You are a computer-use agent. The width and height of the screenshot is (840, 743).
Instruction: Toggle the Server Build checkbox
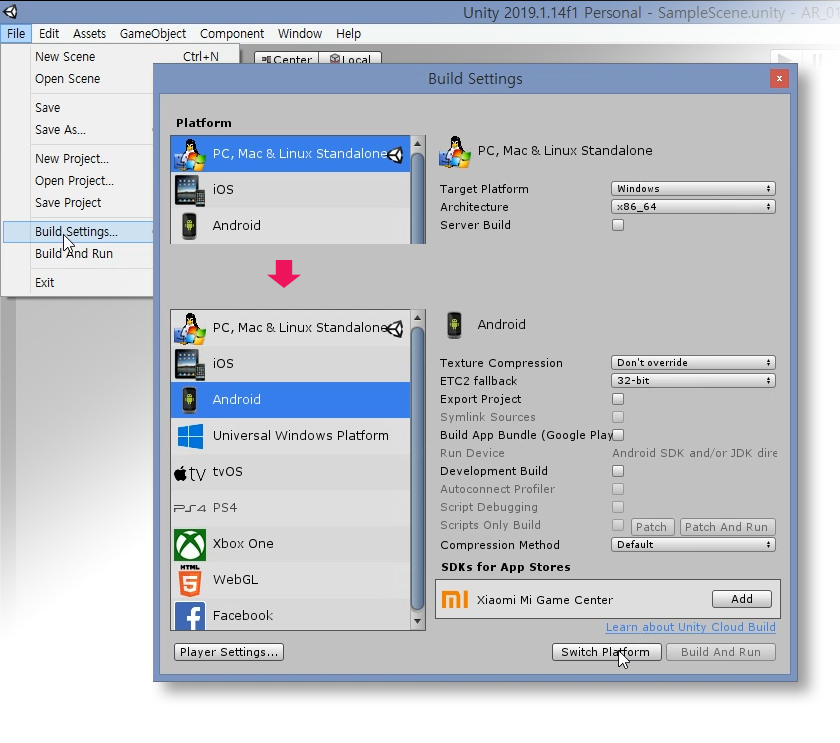click(618, 225)
